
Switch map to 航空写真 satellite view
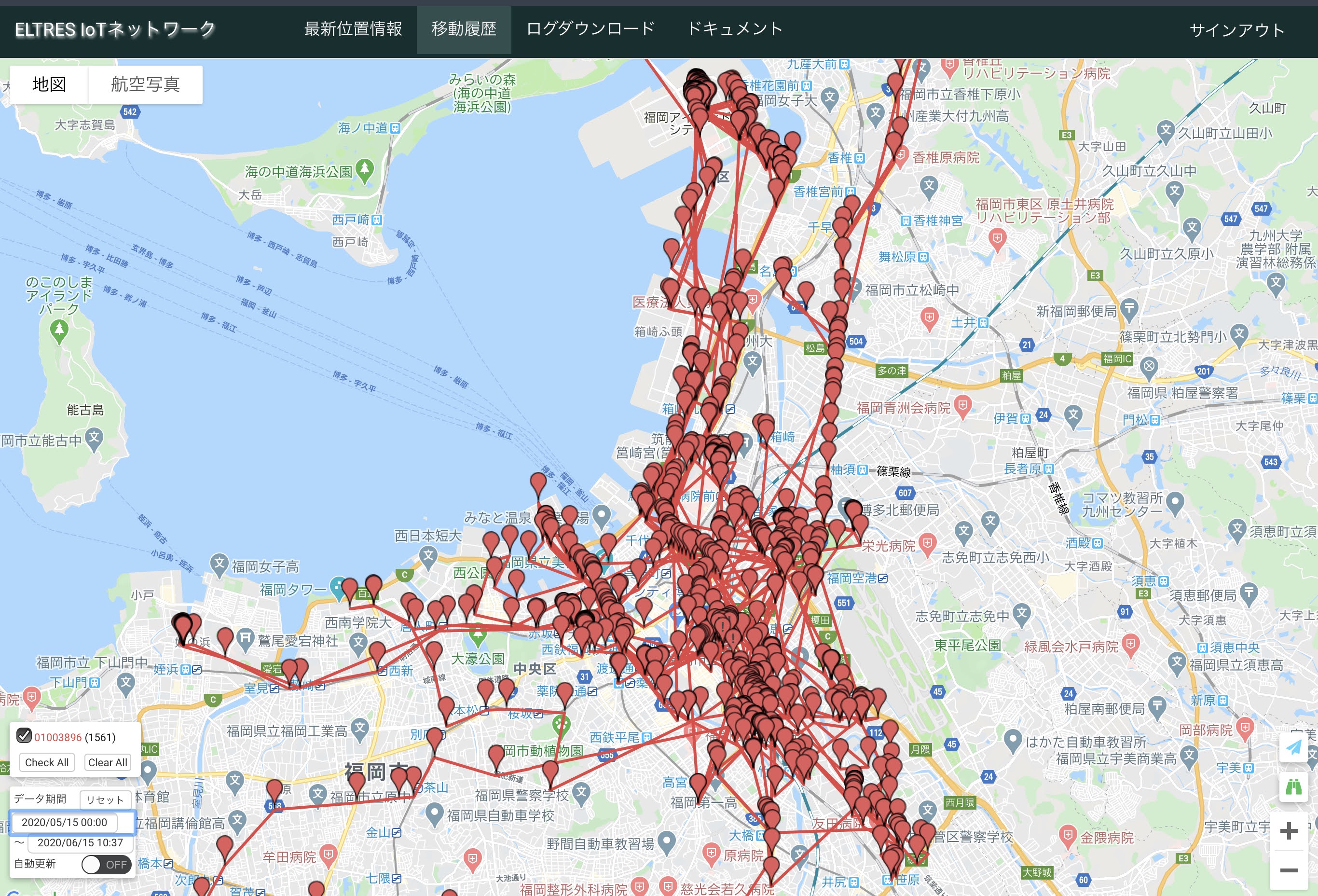coord(145,84)
